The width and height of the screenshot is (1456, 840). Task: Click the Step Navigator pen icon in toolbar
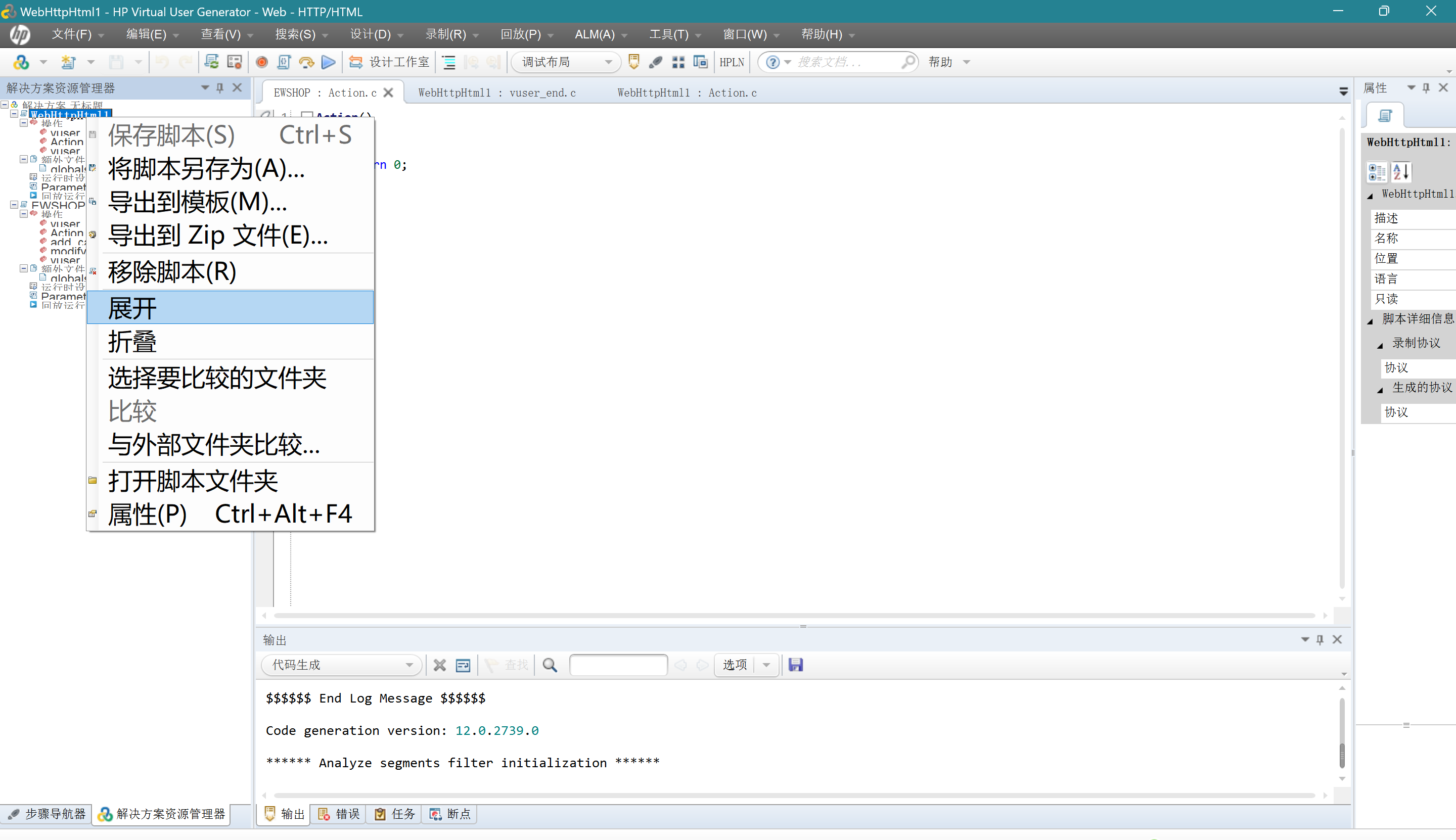656,62
